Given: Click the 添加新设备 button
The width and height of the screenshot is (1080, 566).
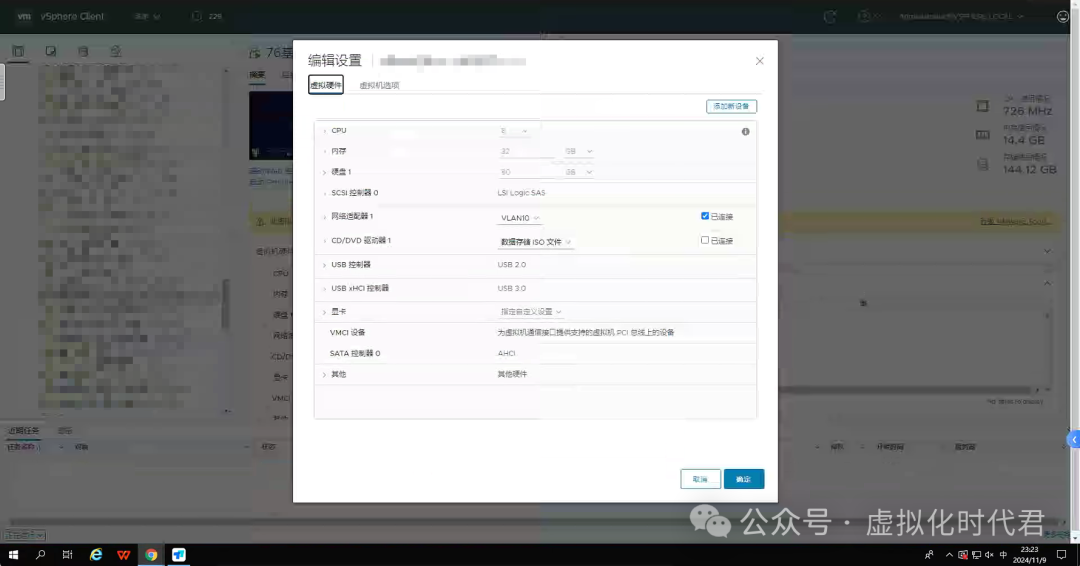Looking at the screenshot, I should click(731, 106).
